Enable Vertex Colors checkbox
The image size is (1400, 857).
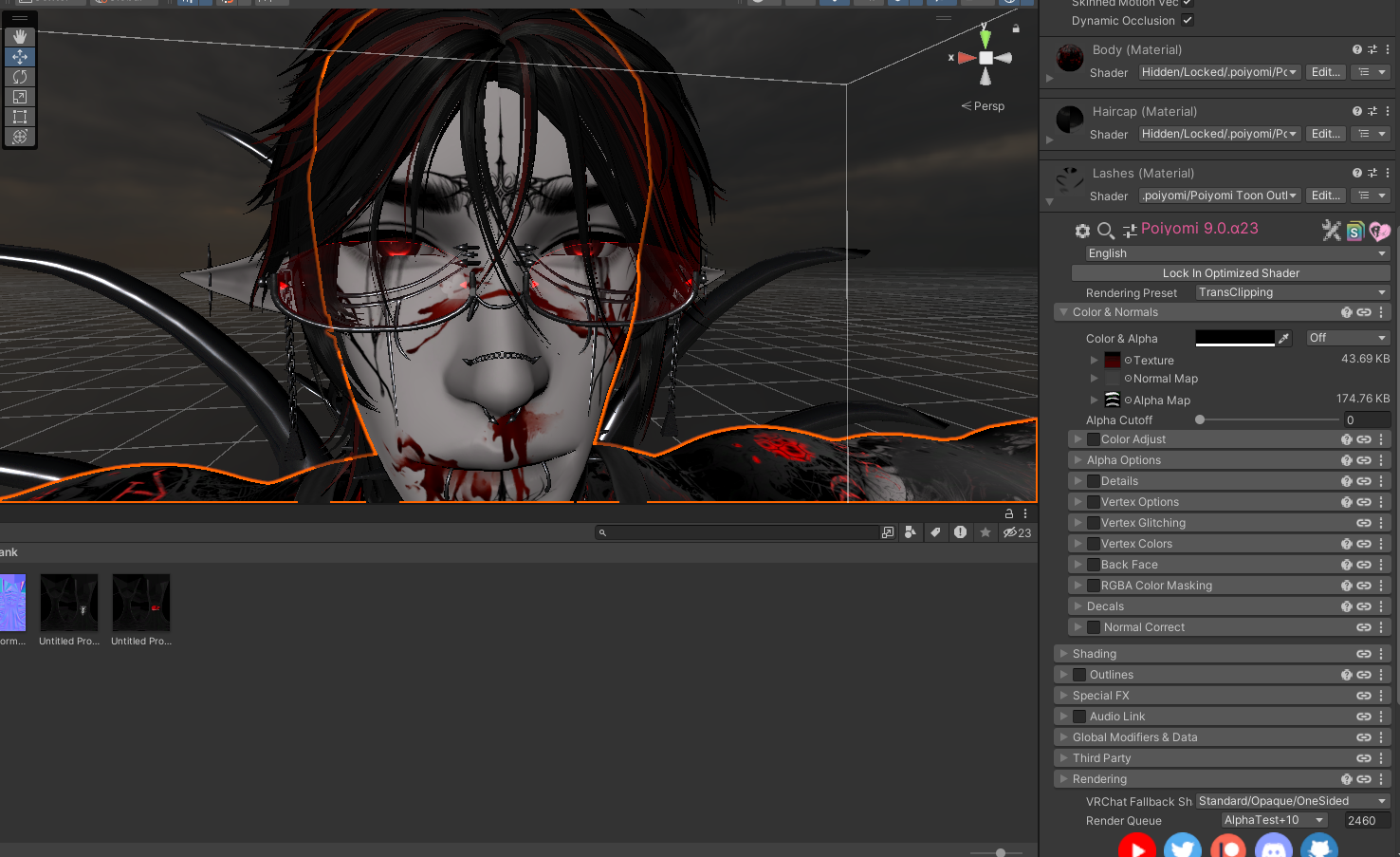click(1094, 544)
